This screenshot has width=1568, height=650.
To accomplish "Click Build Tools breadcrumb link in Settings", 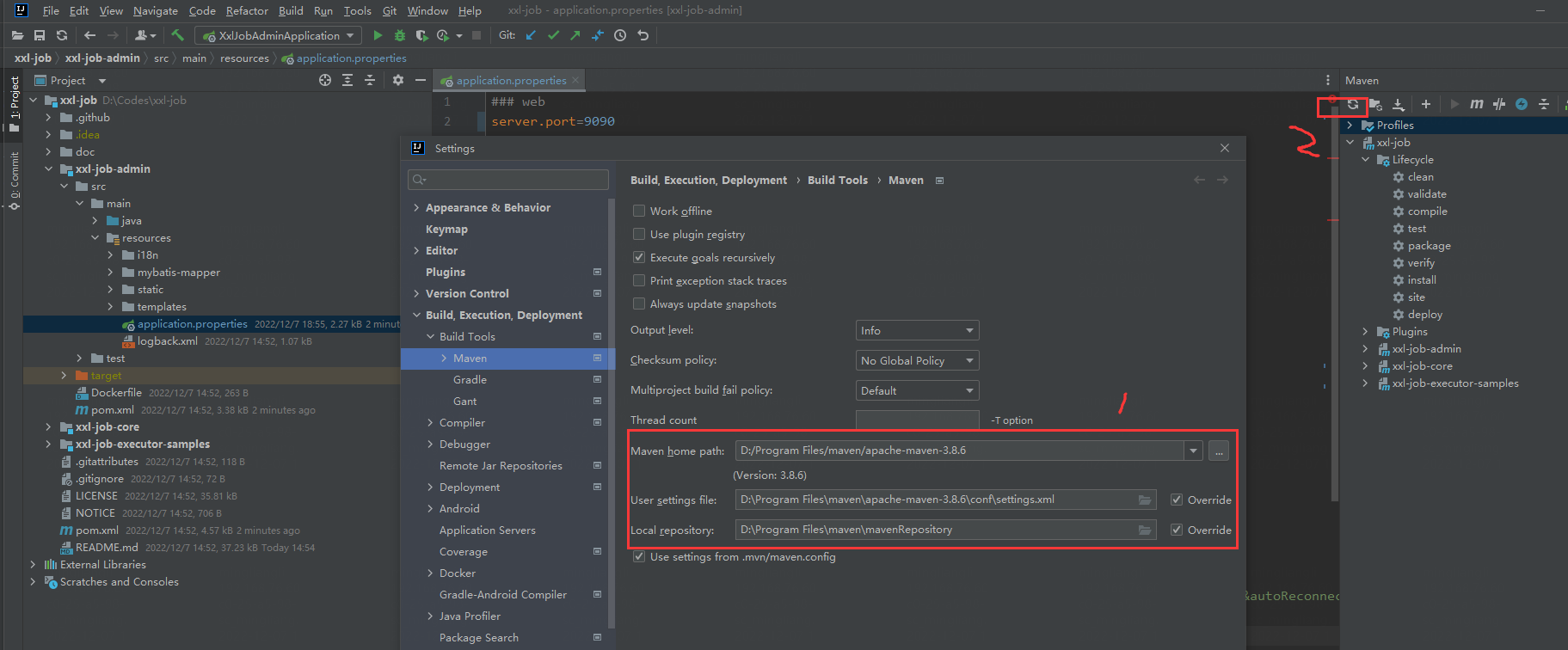I will click(x=838, y=180).
